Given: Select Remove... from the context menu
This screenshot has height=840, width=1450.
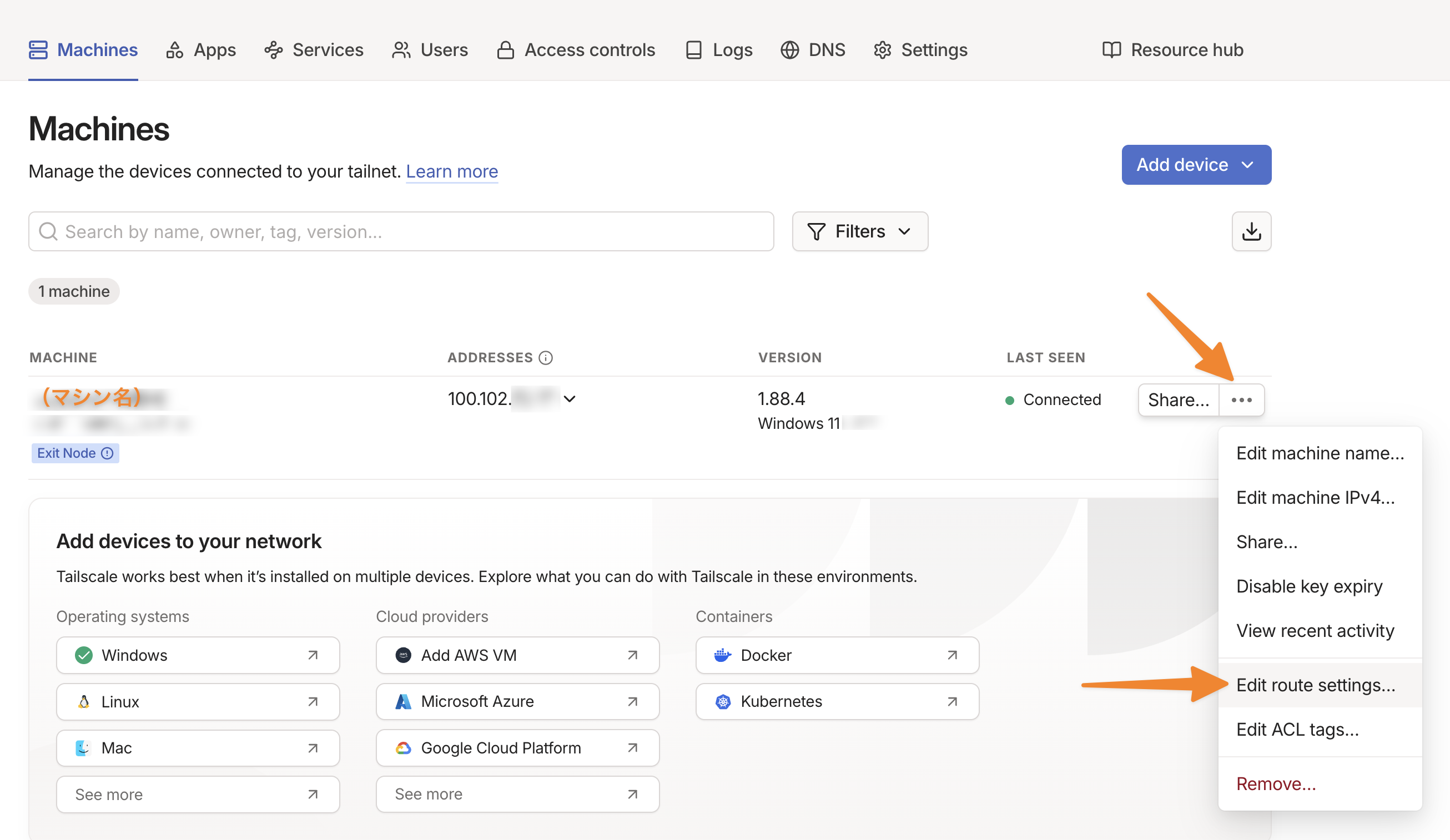Looking at the screenshot, I should click(1276, 783).
